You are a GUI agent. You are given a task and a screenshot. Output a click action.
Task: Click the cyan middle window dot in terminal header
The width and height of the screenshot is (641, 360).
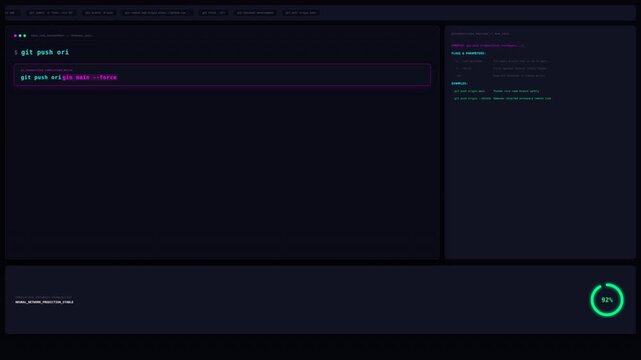click(20, 36)
